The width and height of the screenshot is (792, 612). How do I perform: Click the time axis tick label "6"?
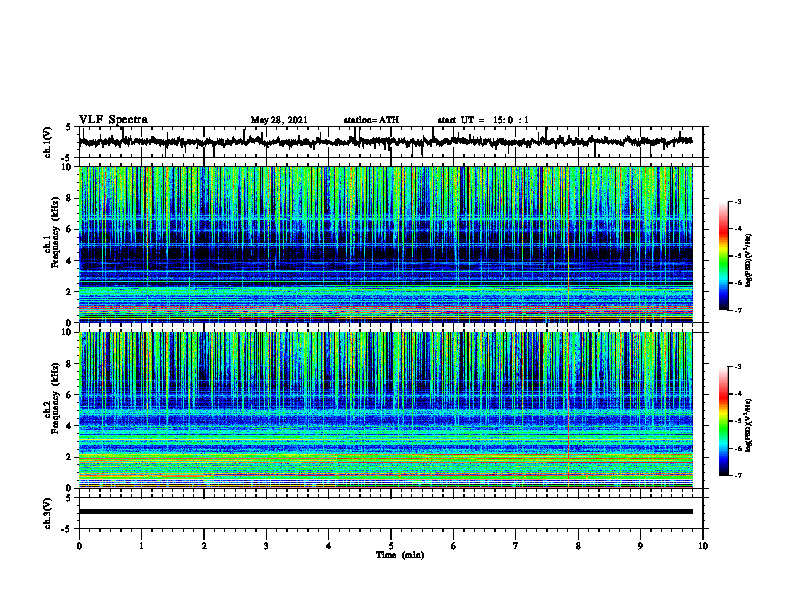coord(454,546)
